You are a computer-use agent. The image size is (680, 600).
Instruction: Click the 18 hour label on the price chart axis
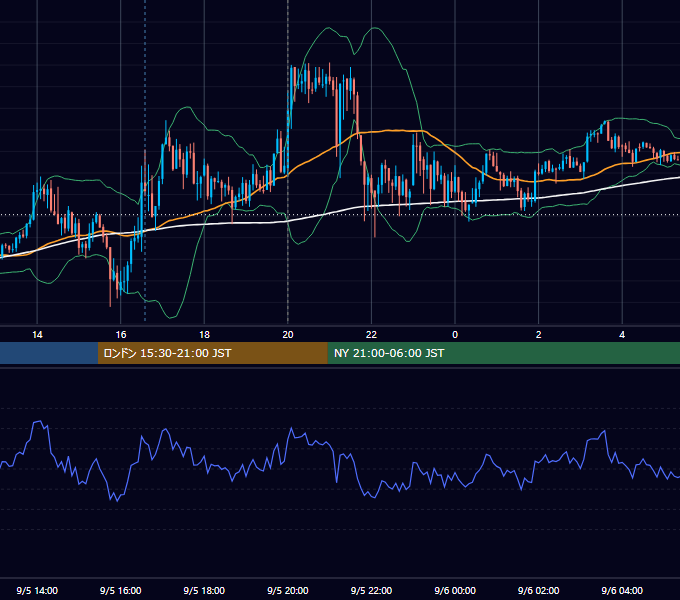click(204, 335)
